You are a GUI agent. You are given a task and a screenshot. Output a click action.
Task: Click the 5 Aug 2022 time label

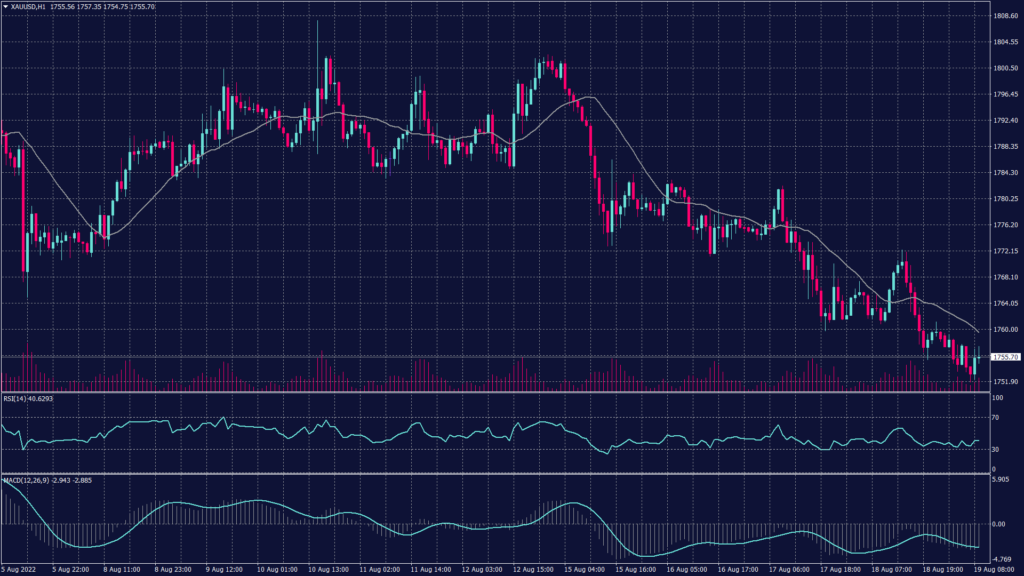click(x=22, y=568)
